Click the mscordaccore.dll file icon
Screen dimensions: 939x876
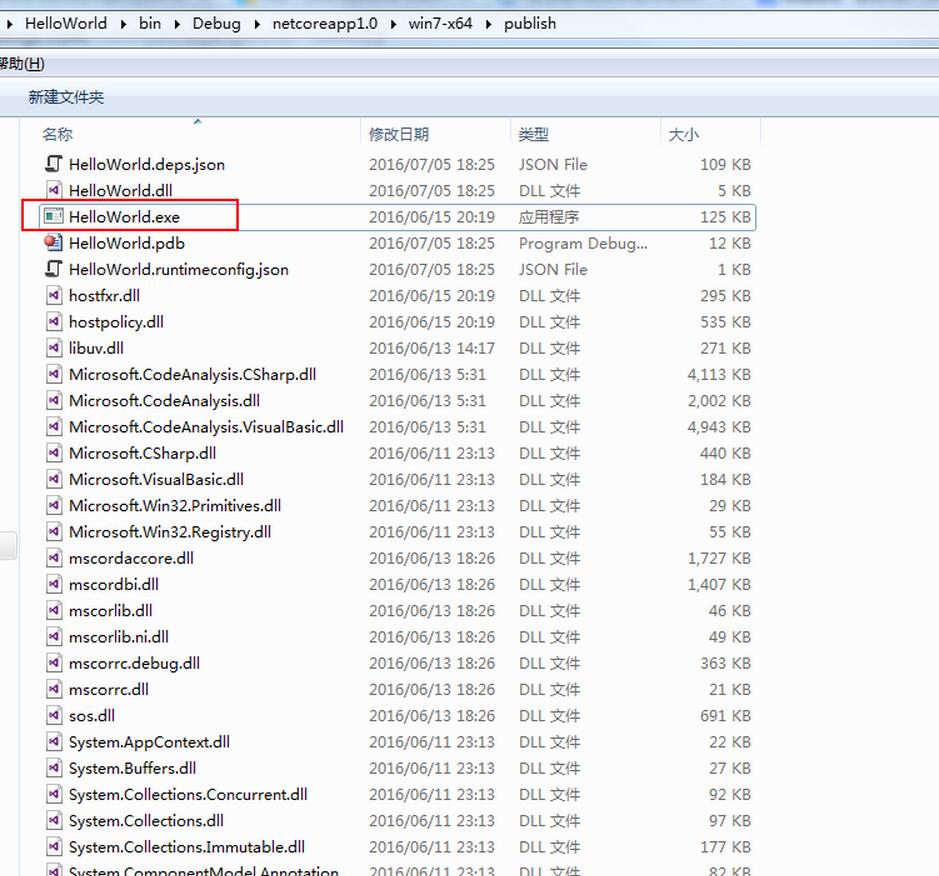coord(54,558)
